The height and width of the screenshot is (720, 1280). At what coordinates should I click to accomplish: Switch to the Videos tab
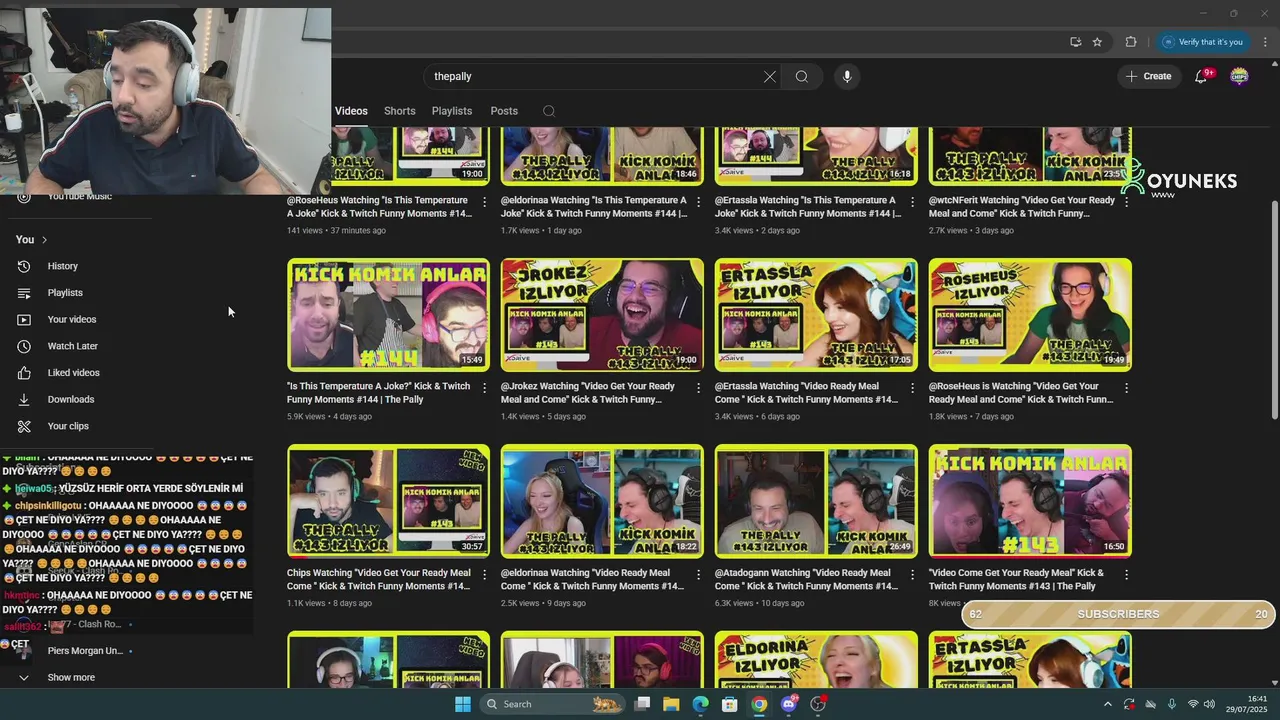351,111
